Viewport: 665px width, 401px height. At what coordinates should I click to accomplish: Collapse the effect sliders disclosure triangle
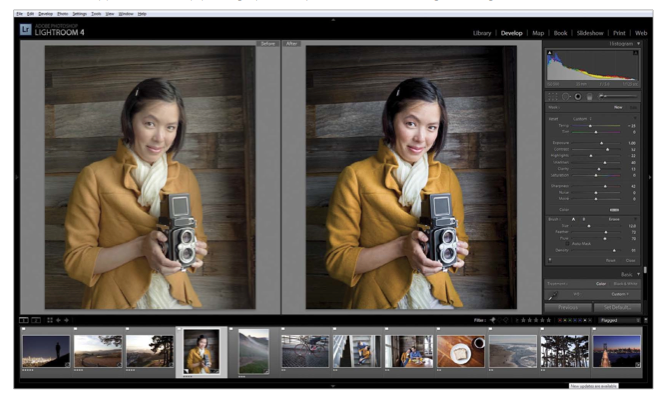(635, 118)
